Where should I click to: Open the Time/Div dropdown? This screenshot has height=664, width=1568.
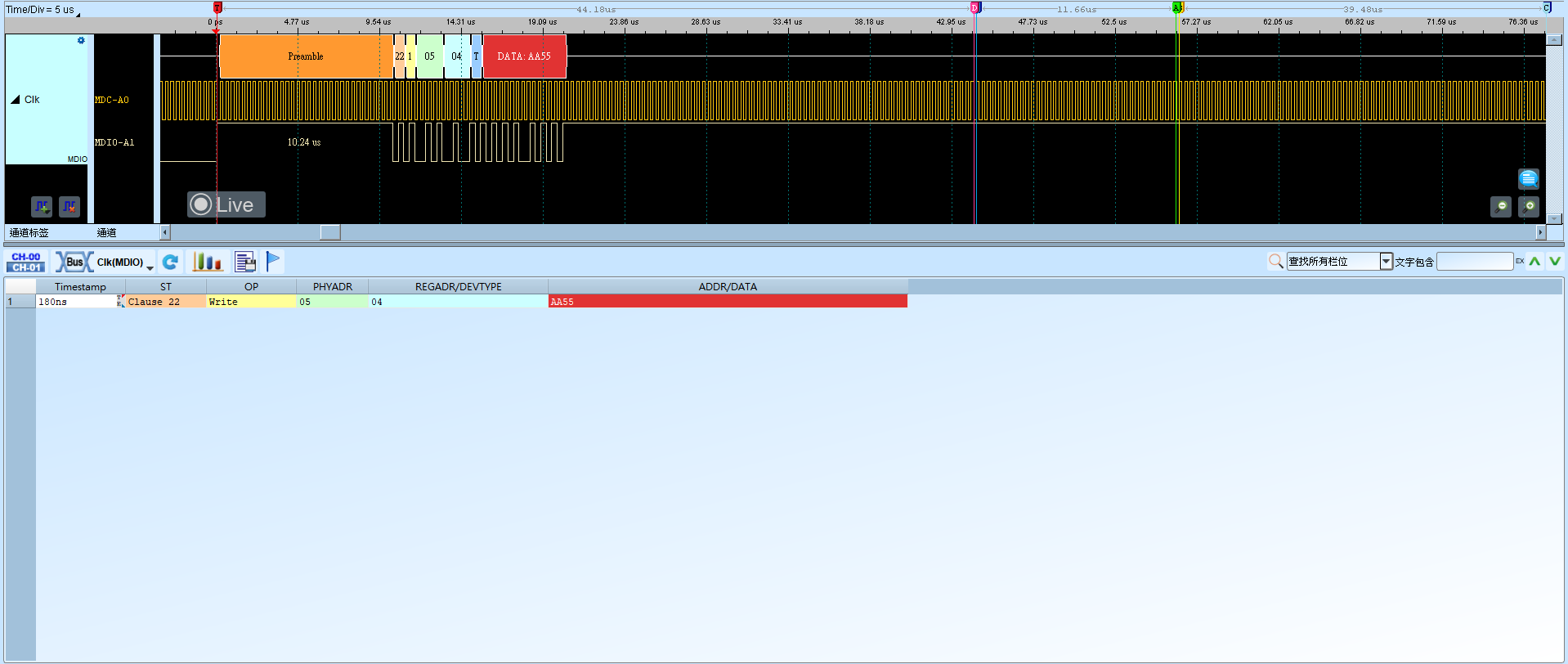click(x=43, y=10)
